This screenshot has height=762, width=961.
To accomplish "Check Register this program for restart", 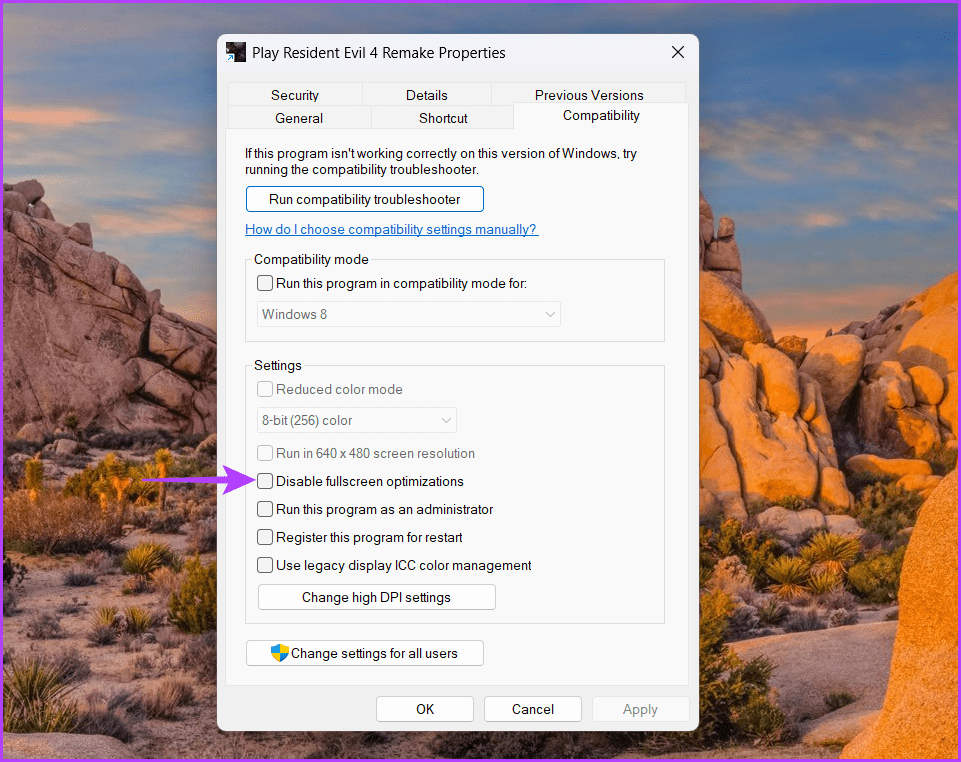I will (x=265, y=537).
